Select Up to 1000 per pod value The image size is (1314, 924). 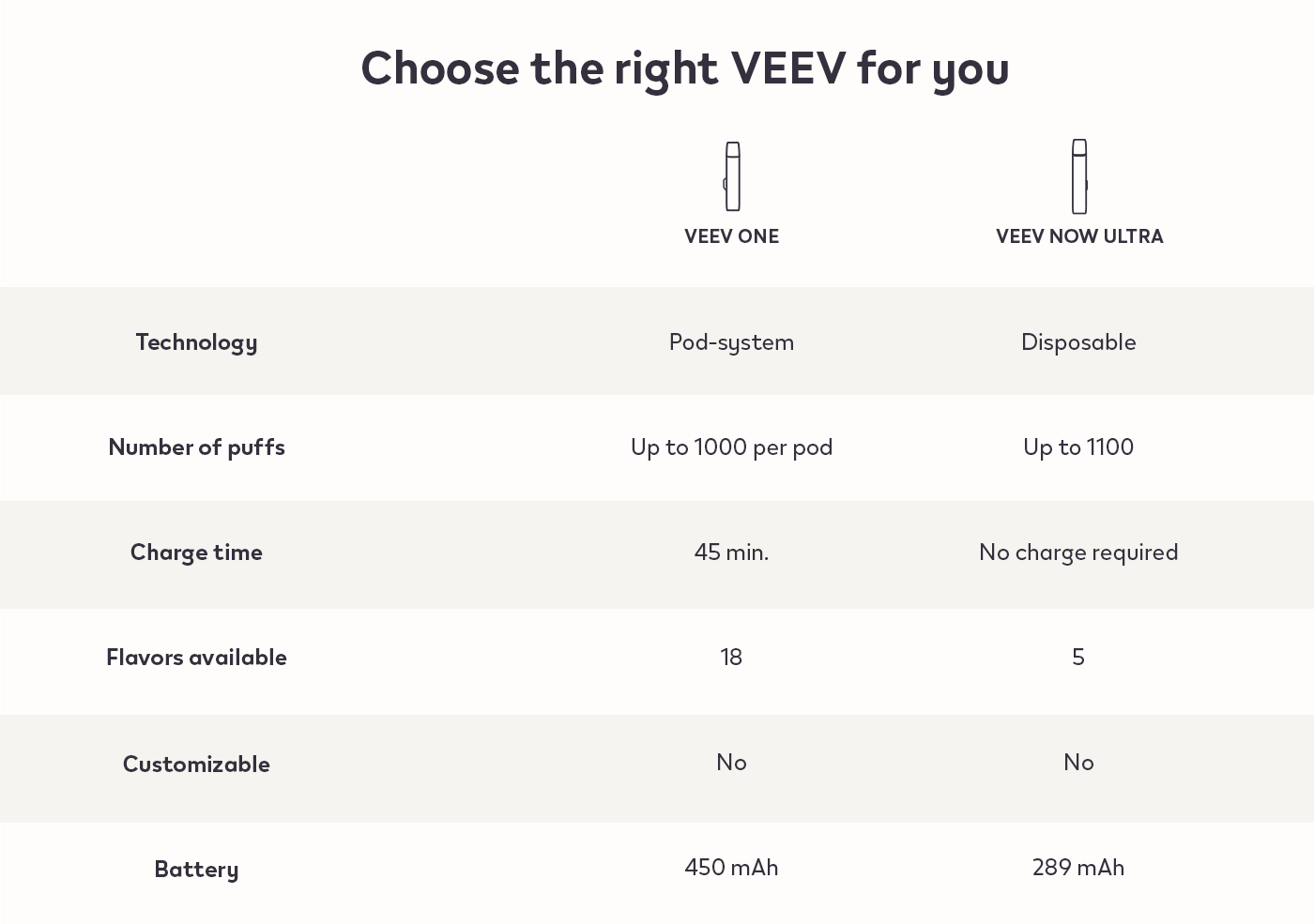(x=731, y=447)
